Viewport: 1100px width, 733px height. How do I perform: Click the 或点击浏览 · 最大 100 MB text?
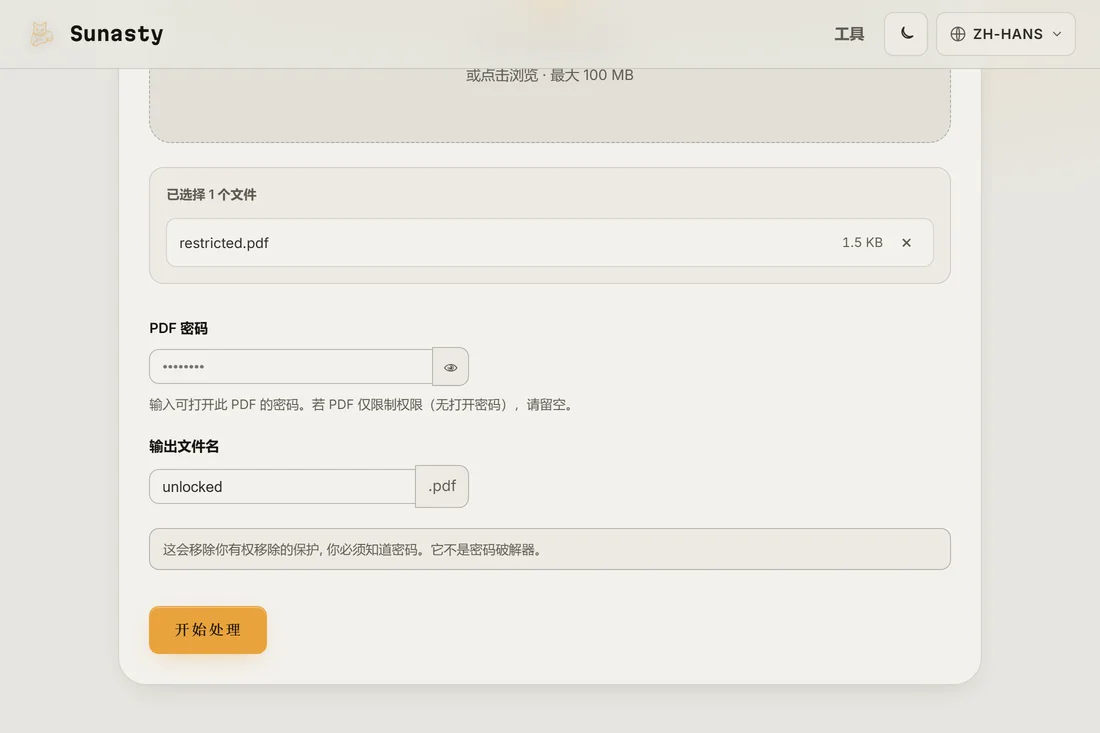pos(549,75)
